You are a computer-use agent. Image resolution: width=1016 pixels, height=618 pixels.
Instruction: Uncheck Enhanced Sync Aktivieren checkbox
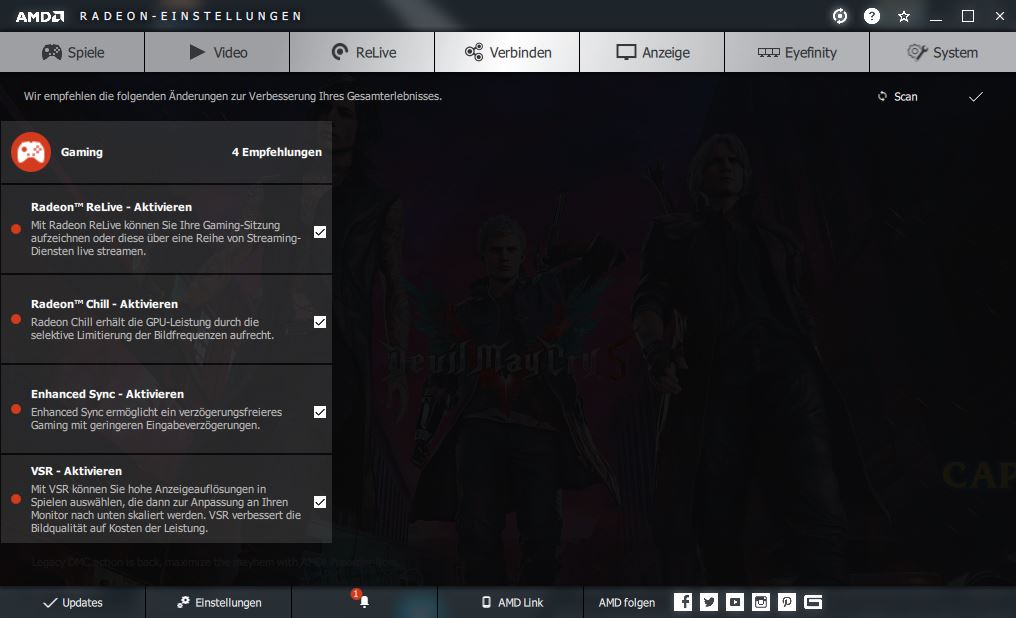click(320, 412)
